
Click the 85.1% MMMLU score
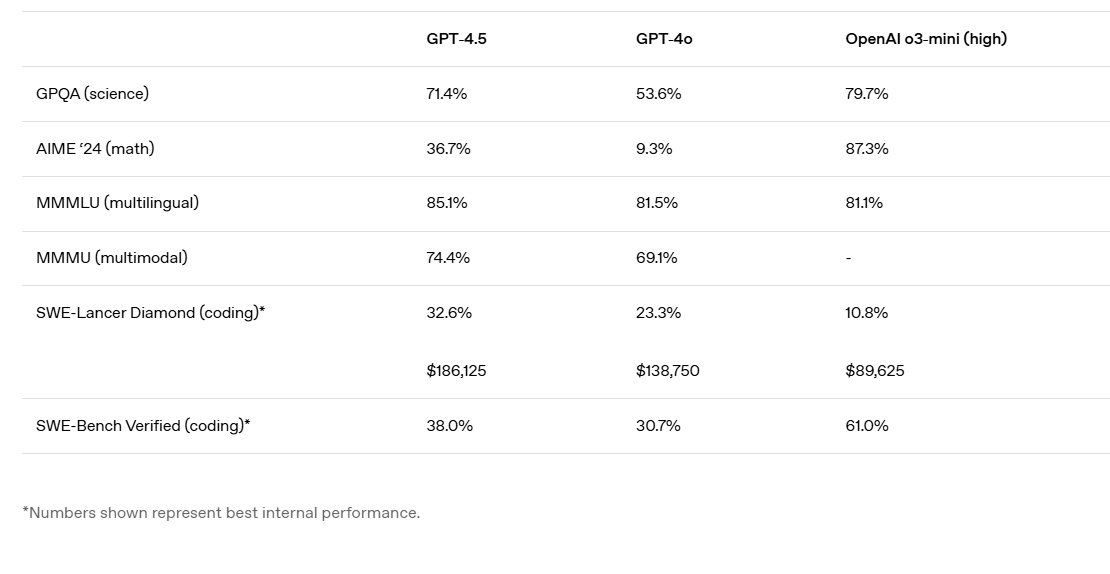pyautogui.click(x=447, y=203)
